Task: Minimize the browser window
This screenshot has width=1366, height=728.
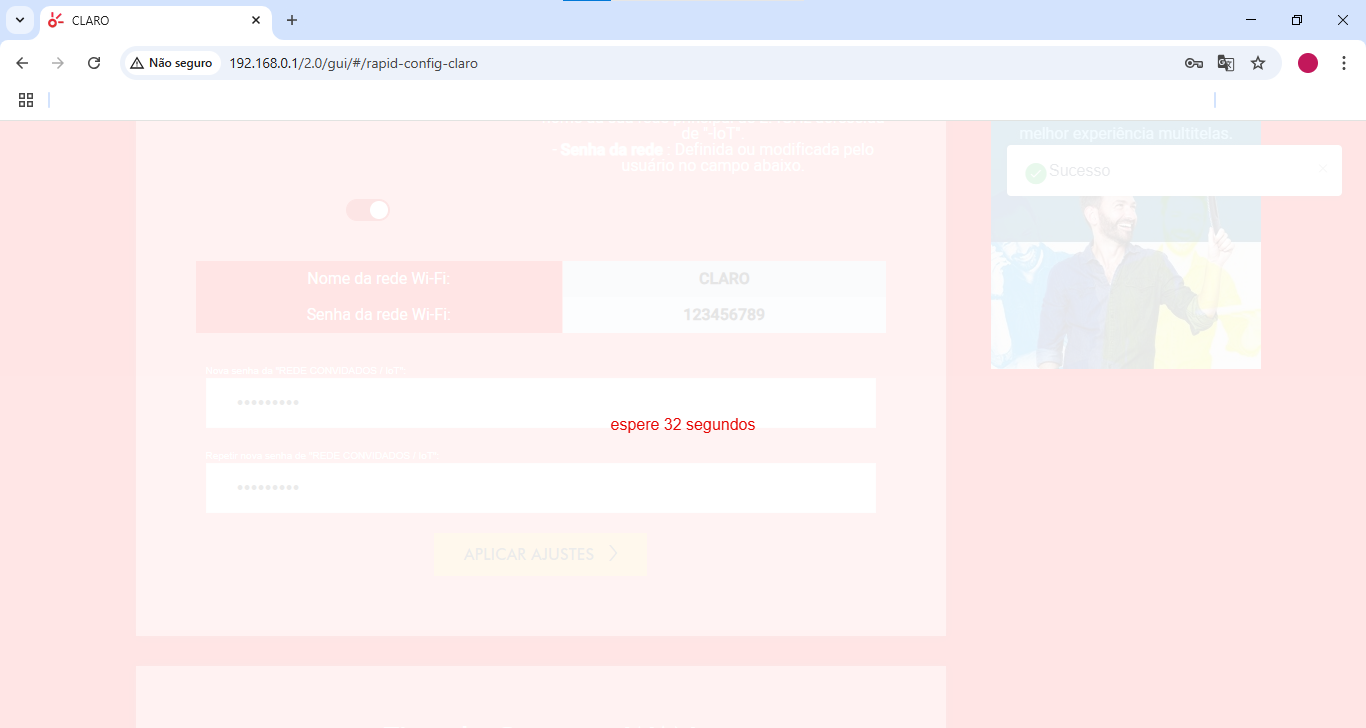Action: coord(1251,20)
